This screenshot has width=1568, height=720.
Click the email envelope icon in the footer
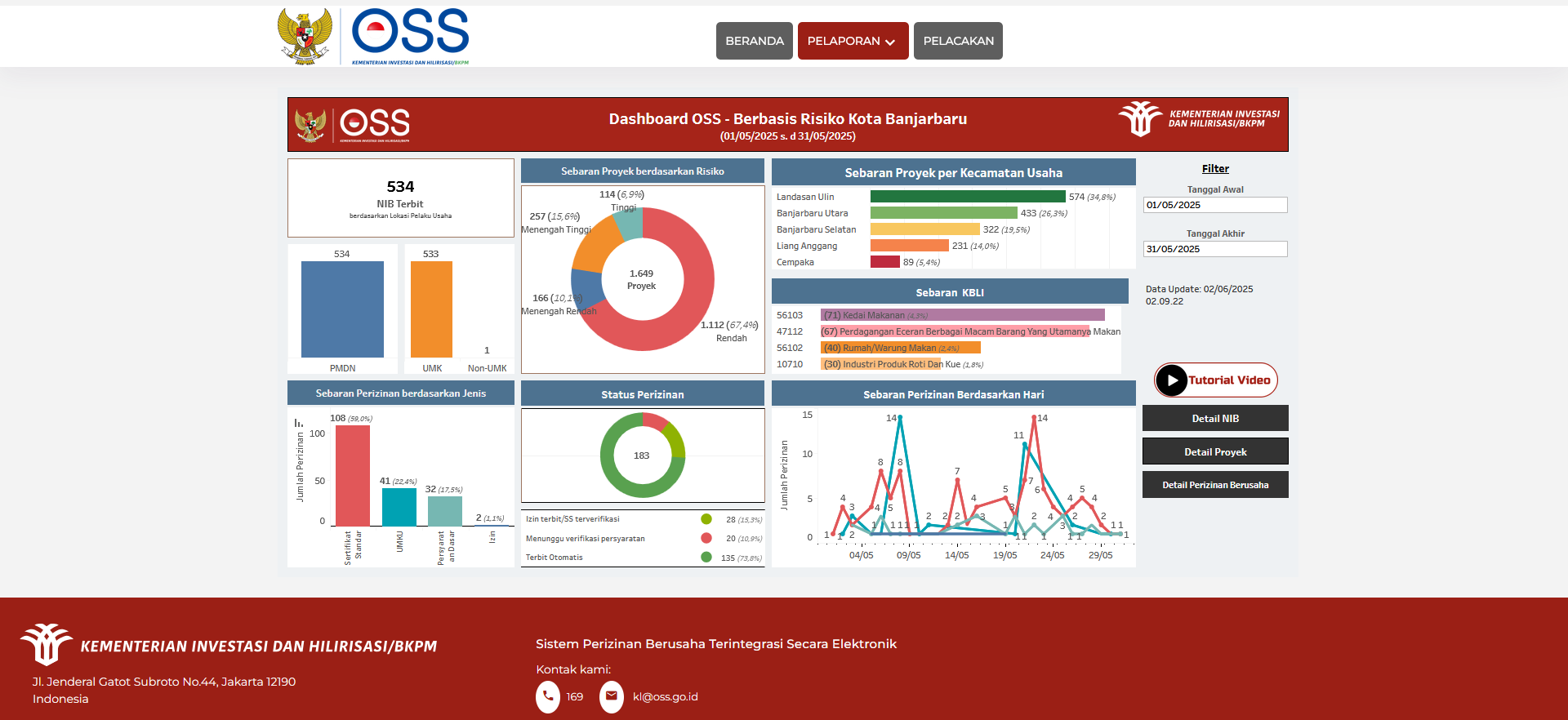pos(611,697)
